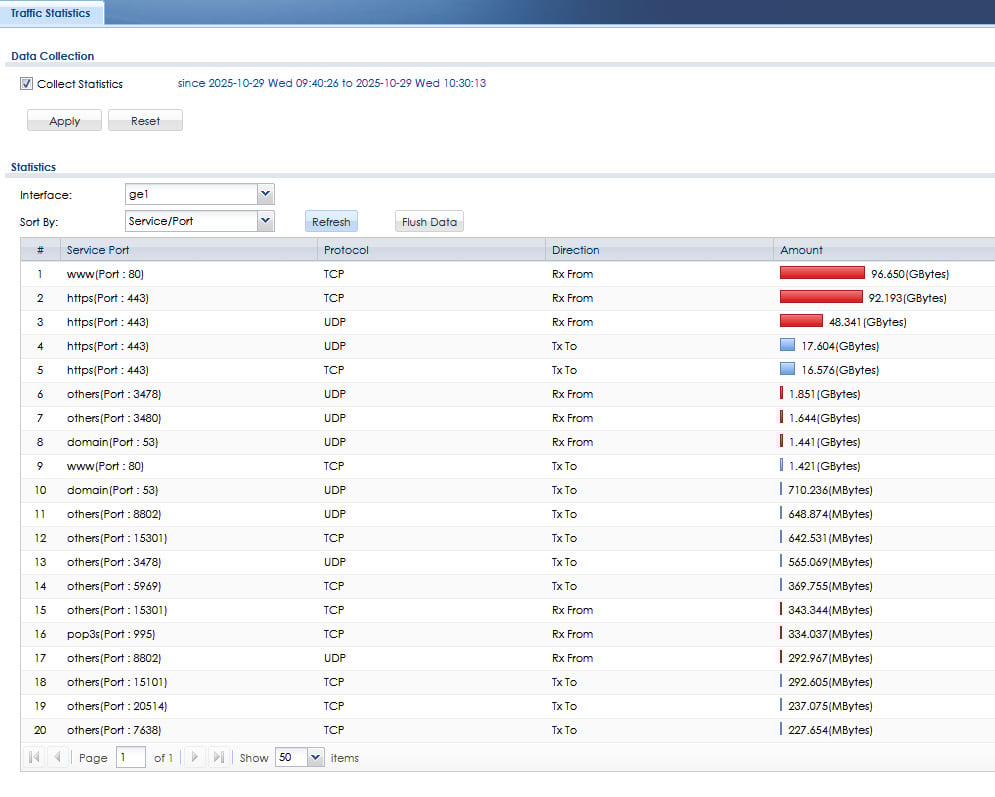This screenshot has height=797, width=995.
Task: Sort by the Amount column header
Action: pos(884,250)
